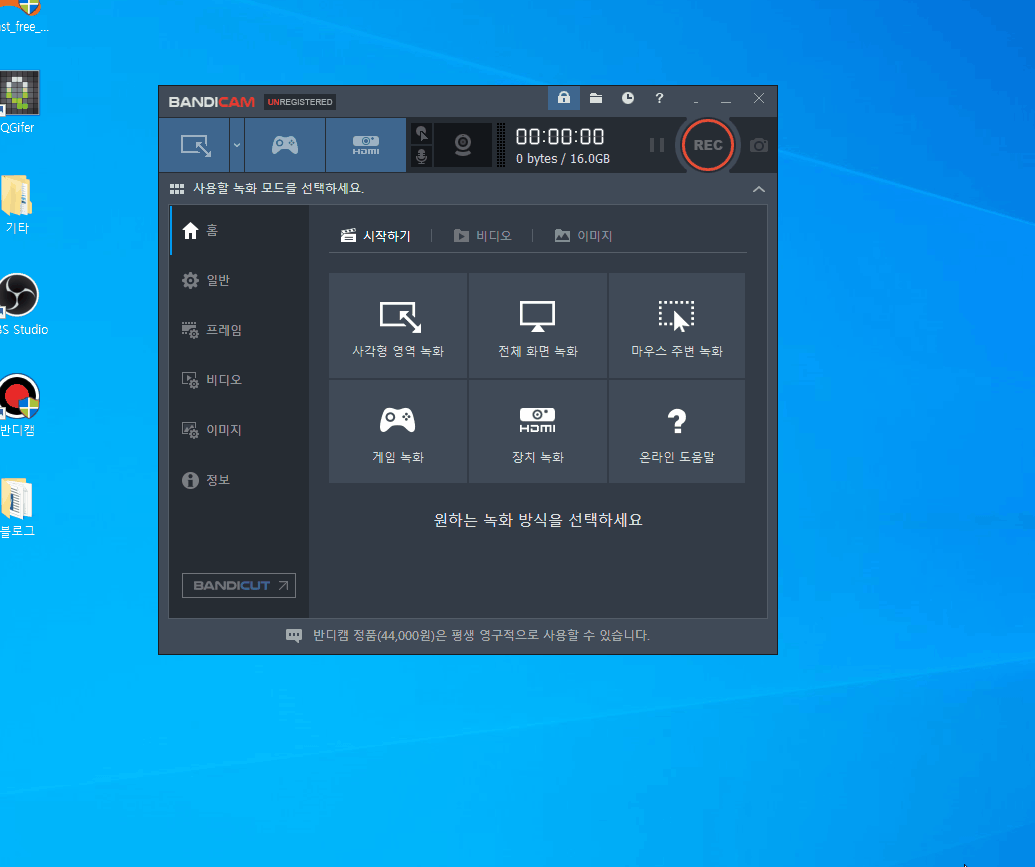Click the BANDICUT link button
Image resolution: width=1035 pixels, height=867 pixels.
[239, 585]
